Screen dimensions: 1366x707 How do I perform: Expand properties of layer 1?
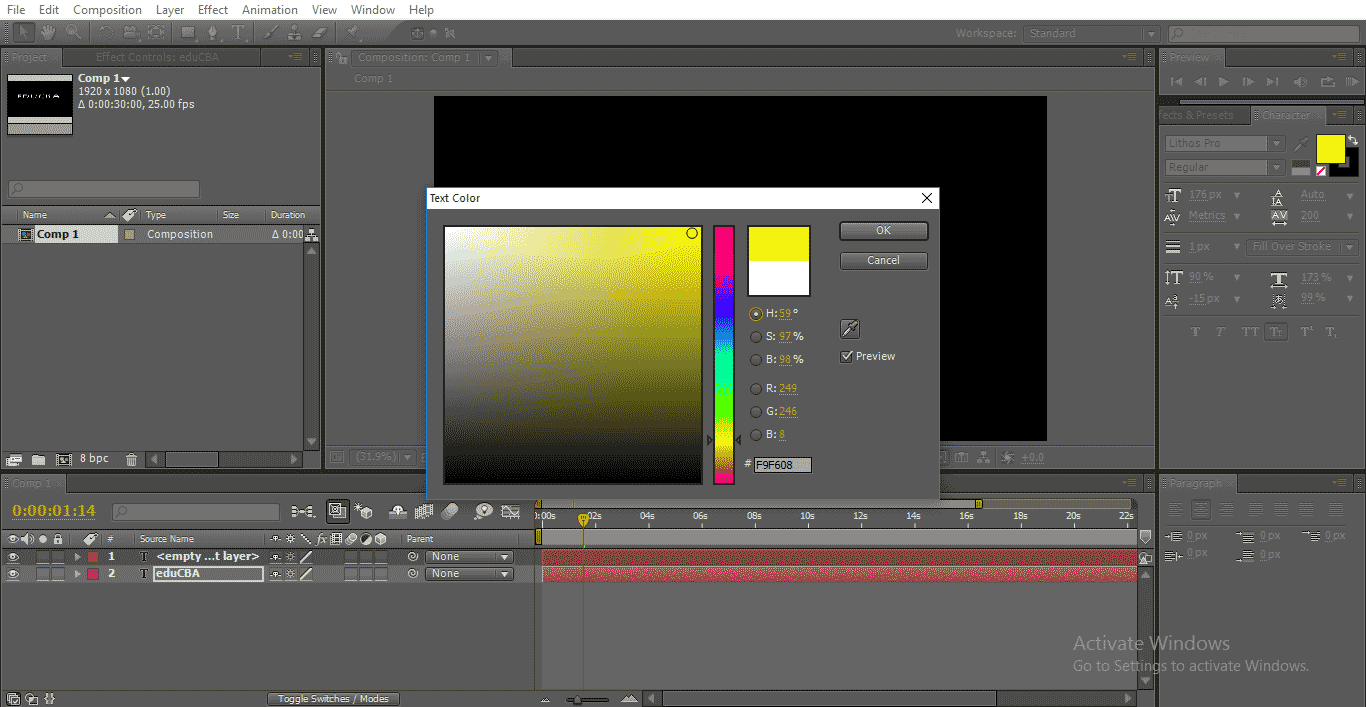pos(77,557)
